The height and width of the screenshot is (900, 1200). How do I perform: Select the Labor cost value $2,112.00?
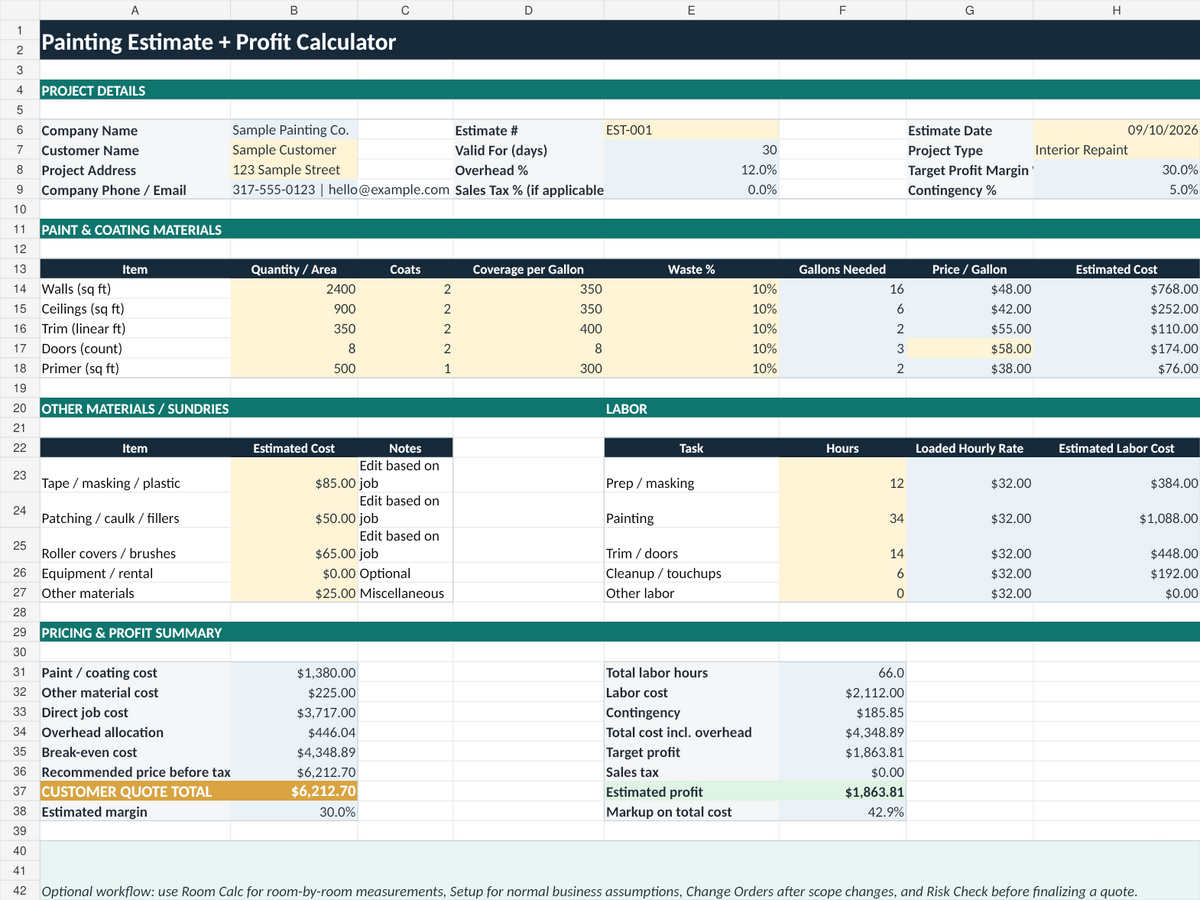click(x=842, y=693)
